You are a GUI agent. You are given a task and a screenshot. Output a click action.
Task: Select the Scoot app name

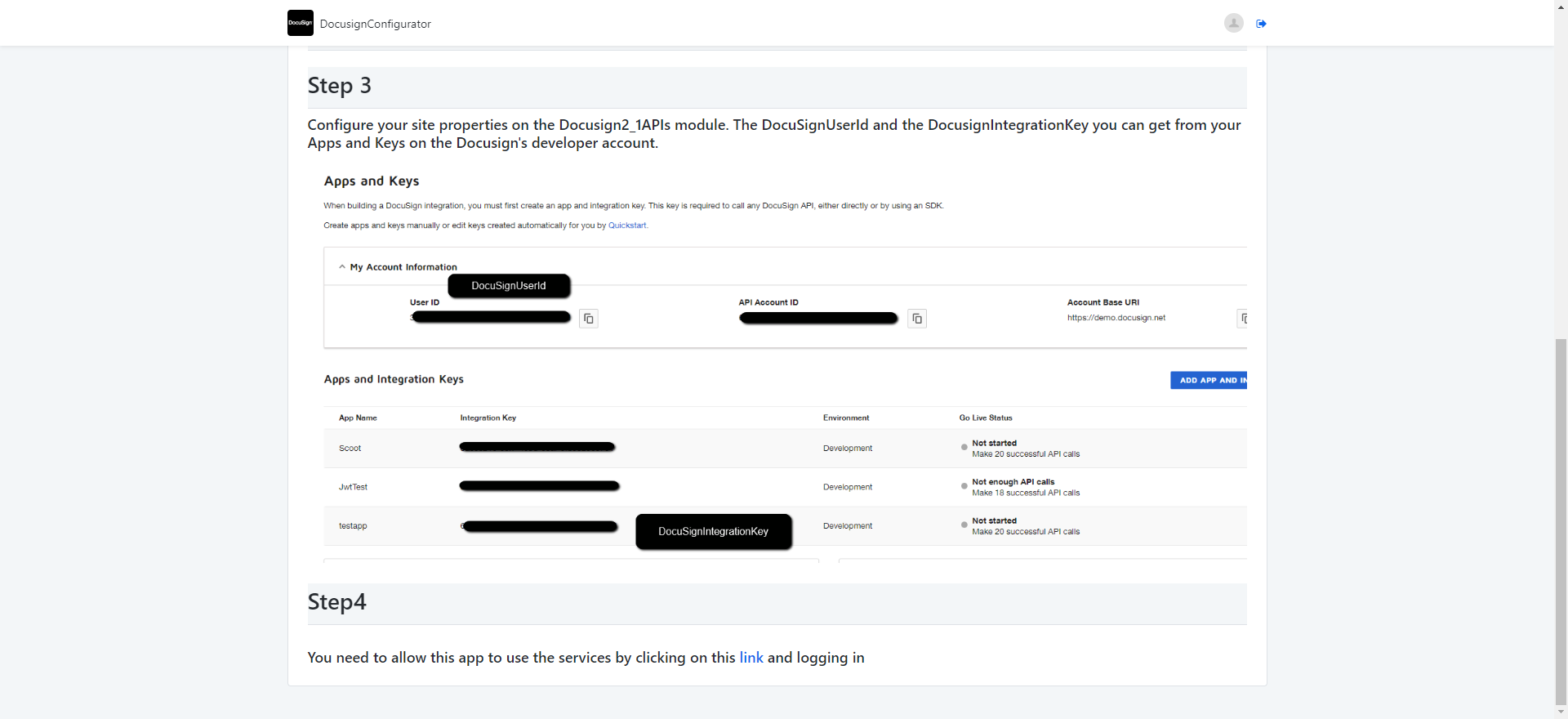coord(350,449)
